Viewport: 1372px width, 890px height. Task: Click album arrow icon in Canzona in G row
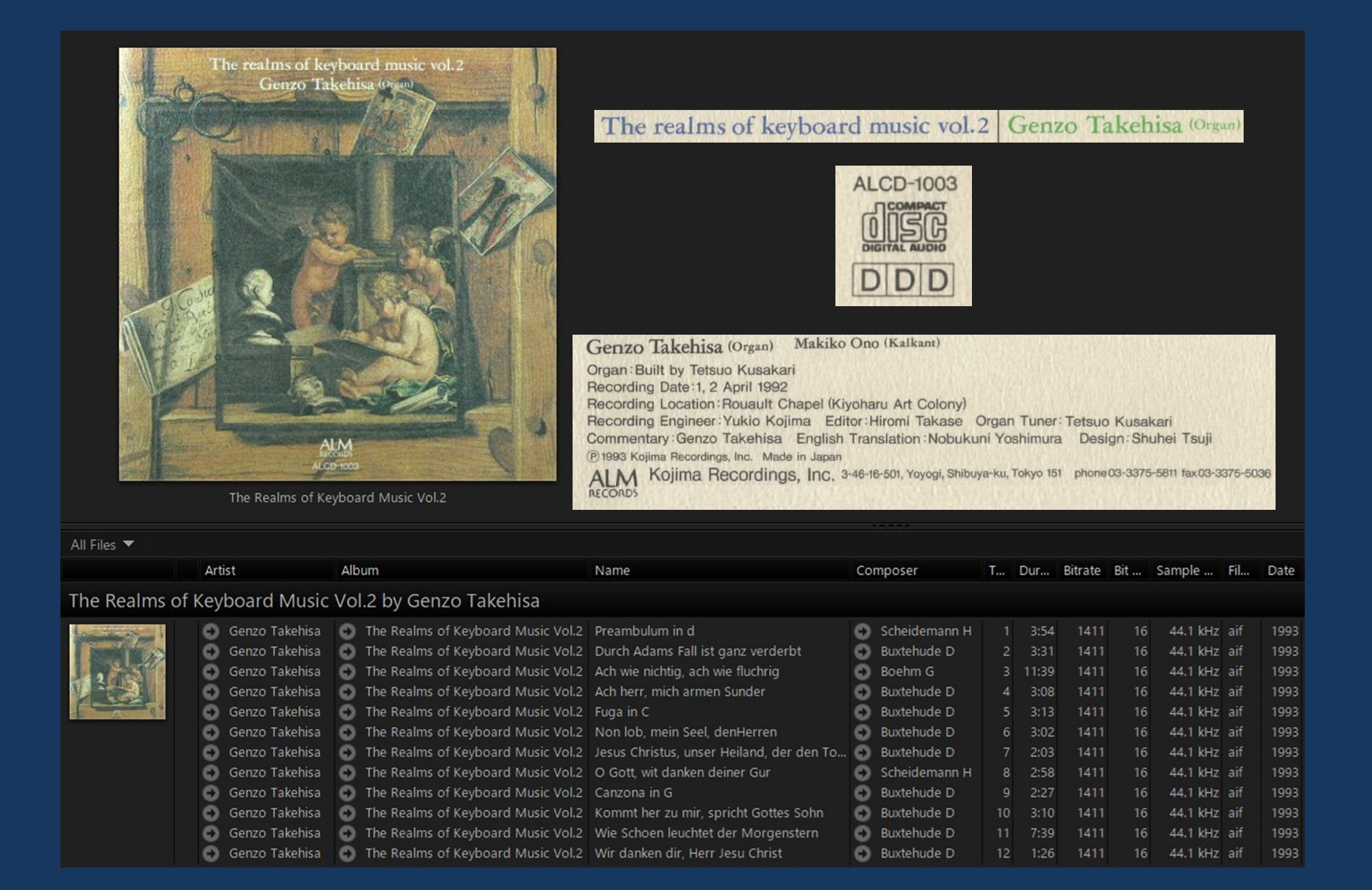click(347, 792)
